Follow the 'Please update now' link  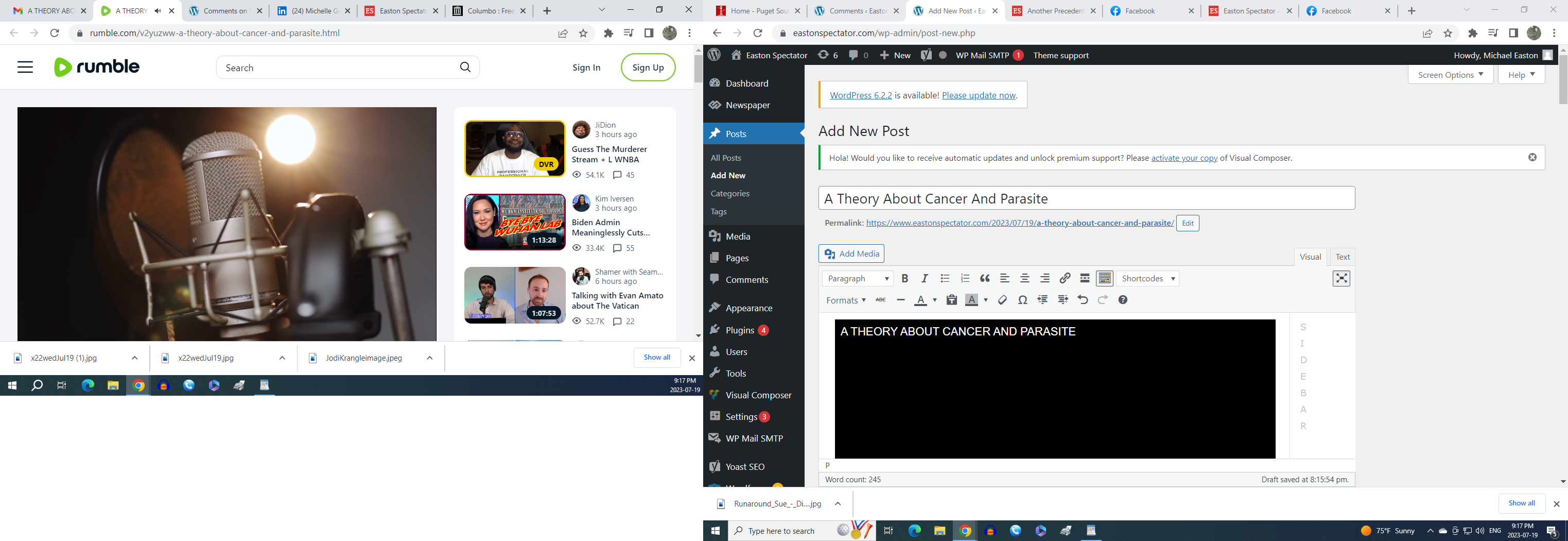click(x=979, y=95)
